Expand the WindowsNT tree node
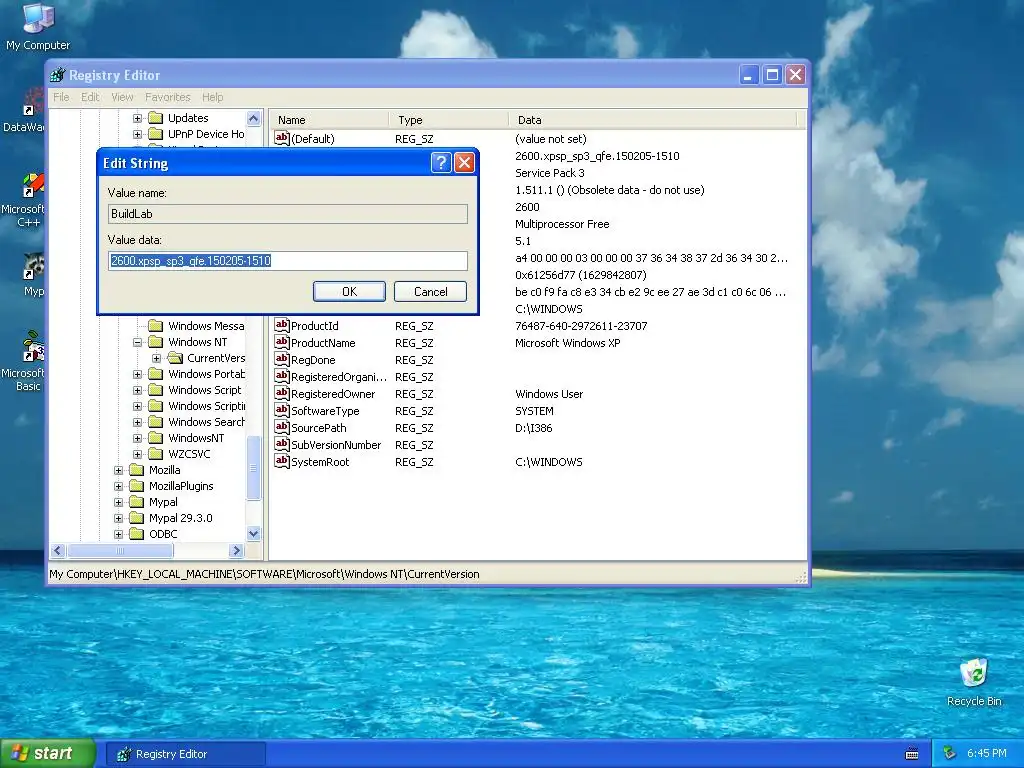1024x768 pixels. [137, 438]
